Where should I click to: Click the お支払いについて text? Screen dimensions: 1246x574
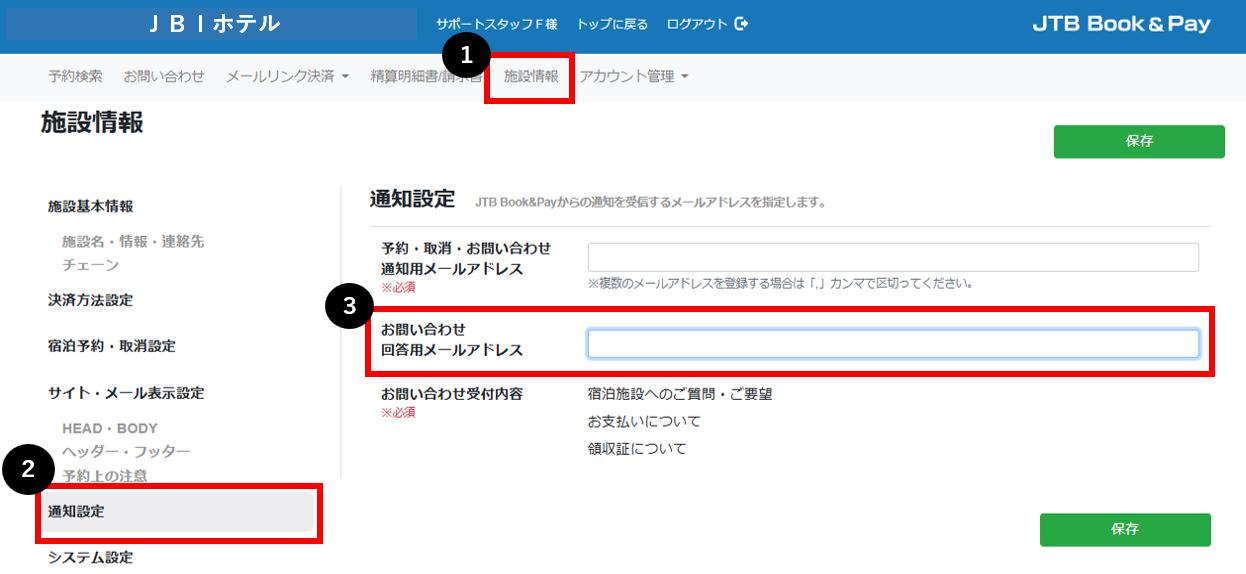pyautogui.click(x=644, y=422)
